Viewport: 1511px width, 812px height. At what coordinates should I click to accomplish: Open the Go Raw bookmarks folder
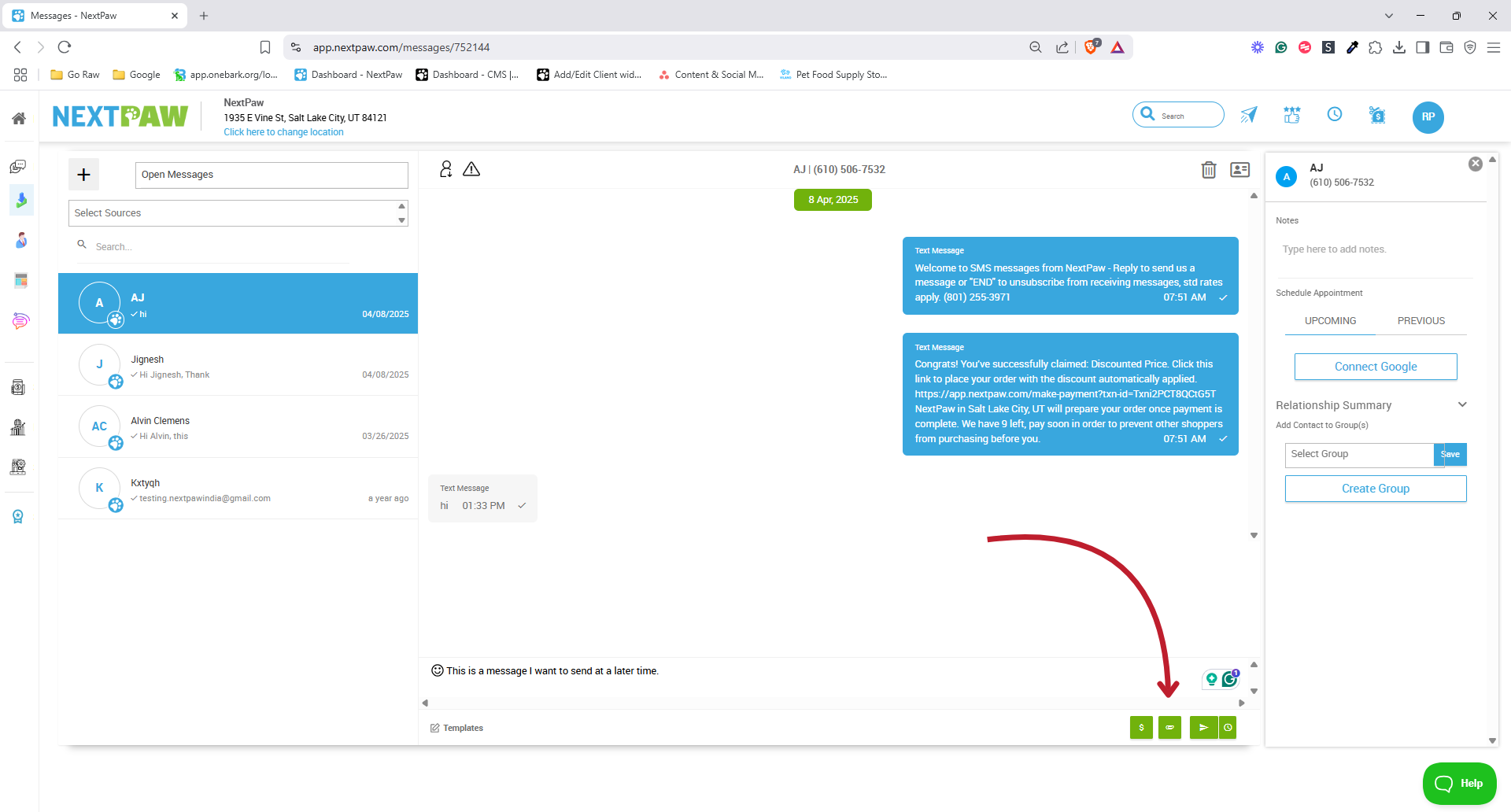coord(75,75)
